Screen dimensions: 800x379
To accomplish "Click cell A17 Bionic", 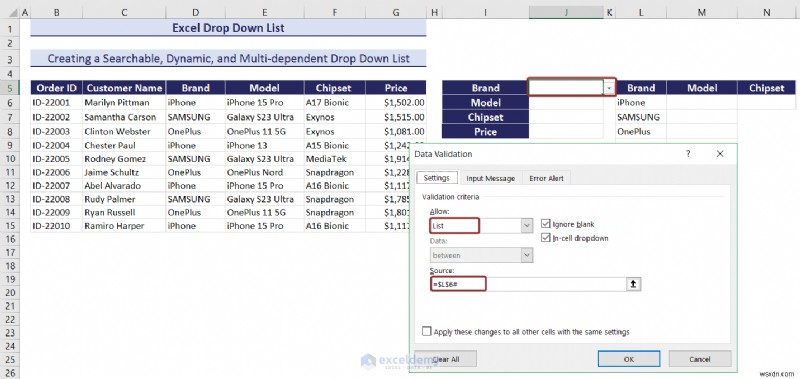I will [335, 103].
